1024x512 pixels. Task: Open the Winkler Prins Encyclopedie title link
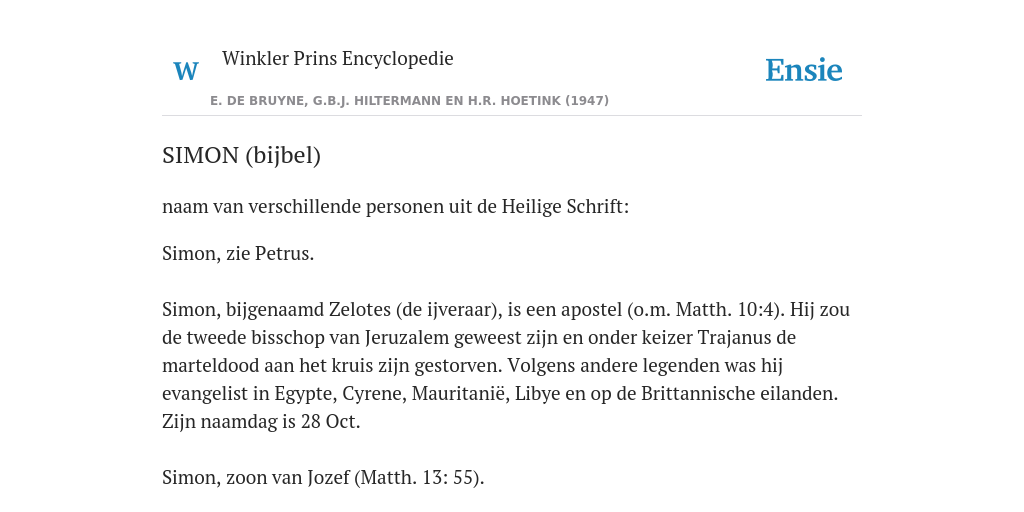pyautogui.click(x=338, y=58)
